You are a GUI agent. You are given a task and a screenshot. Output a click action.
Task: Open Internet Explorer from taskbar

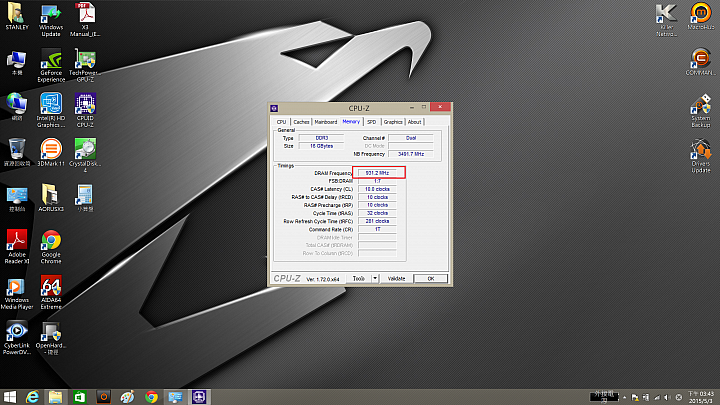tap(32, 397)
